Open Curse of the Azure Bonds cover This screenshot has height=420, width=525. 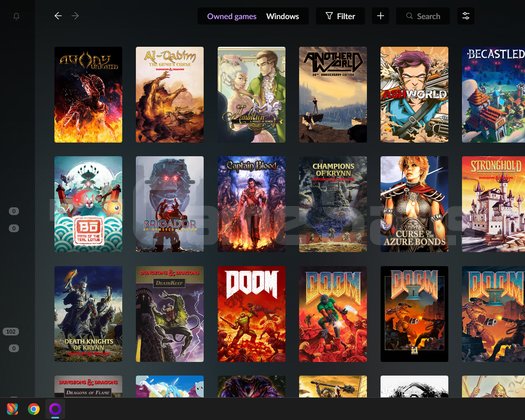414,204
